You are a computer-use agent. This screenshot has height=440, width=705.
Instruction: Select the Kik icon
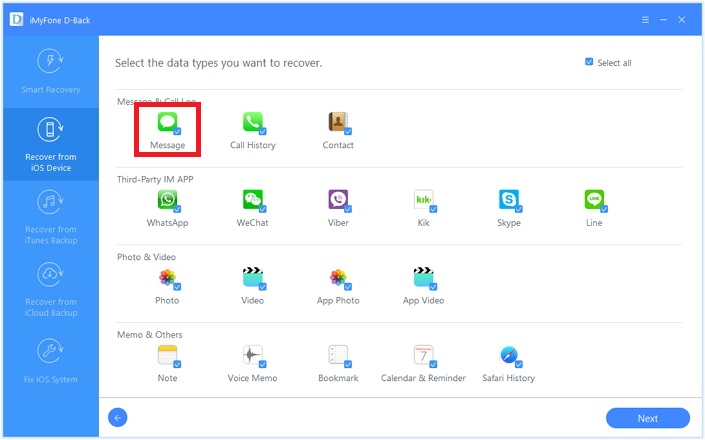424,200
